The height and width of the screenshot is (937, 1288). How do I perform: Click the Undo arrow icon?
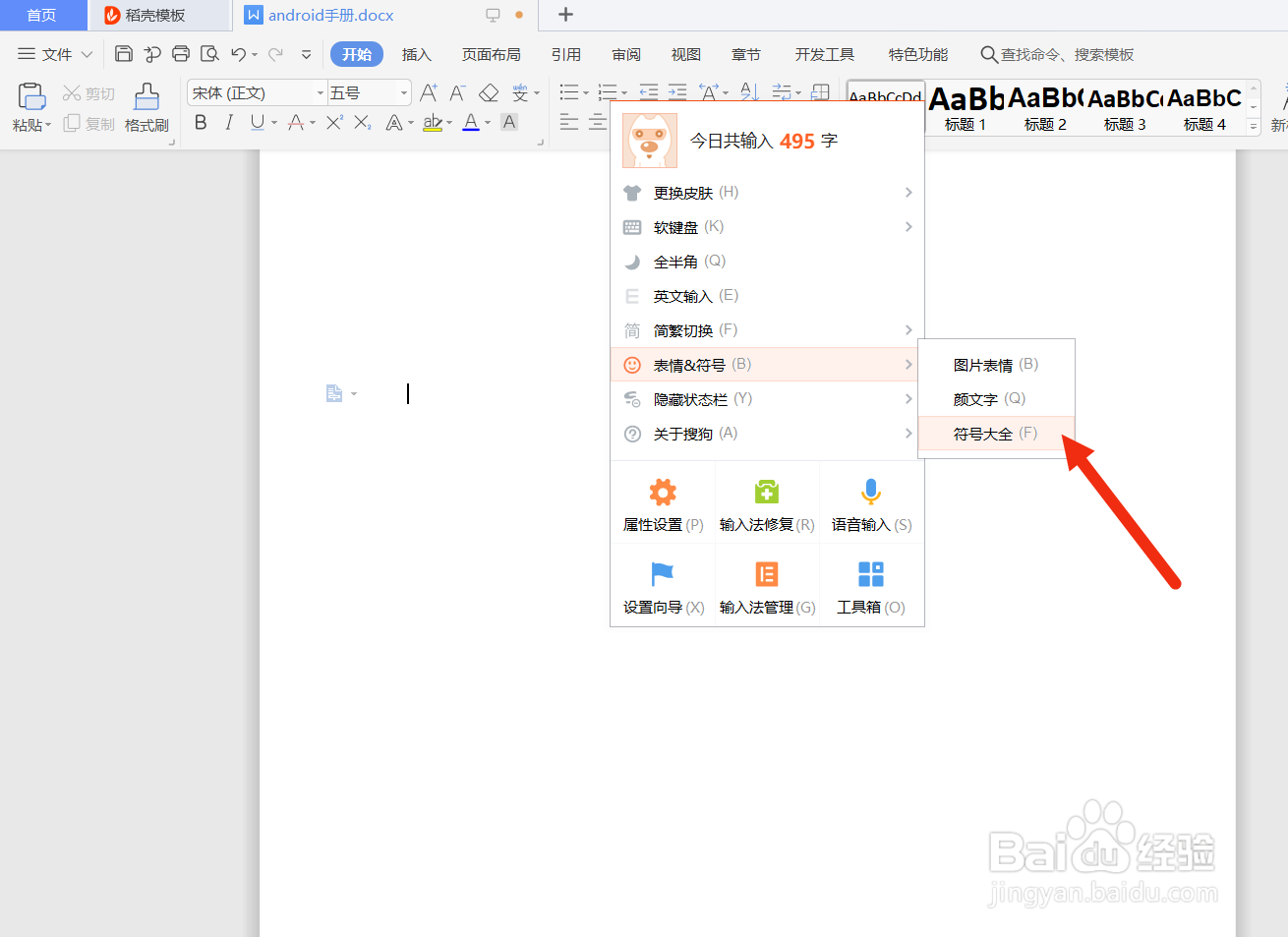click(239, 54)
